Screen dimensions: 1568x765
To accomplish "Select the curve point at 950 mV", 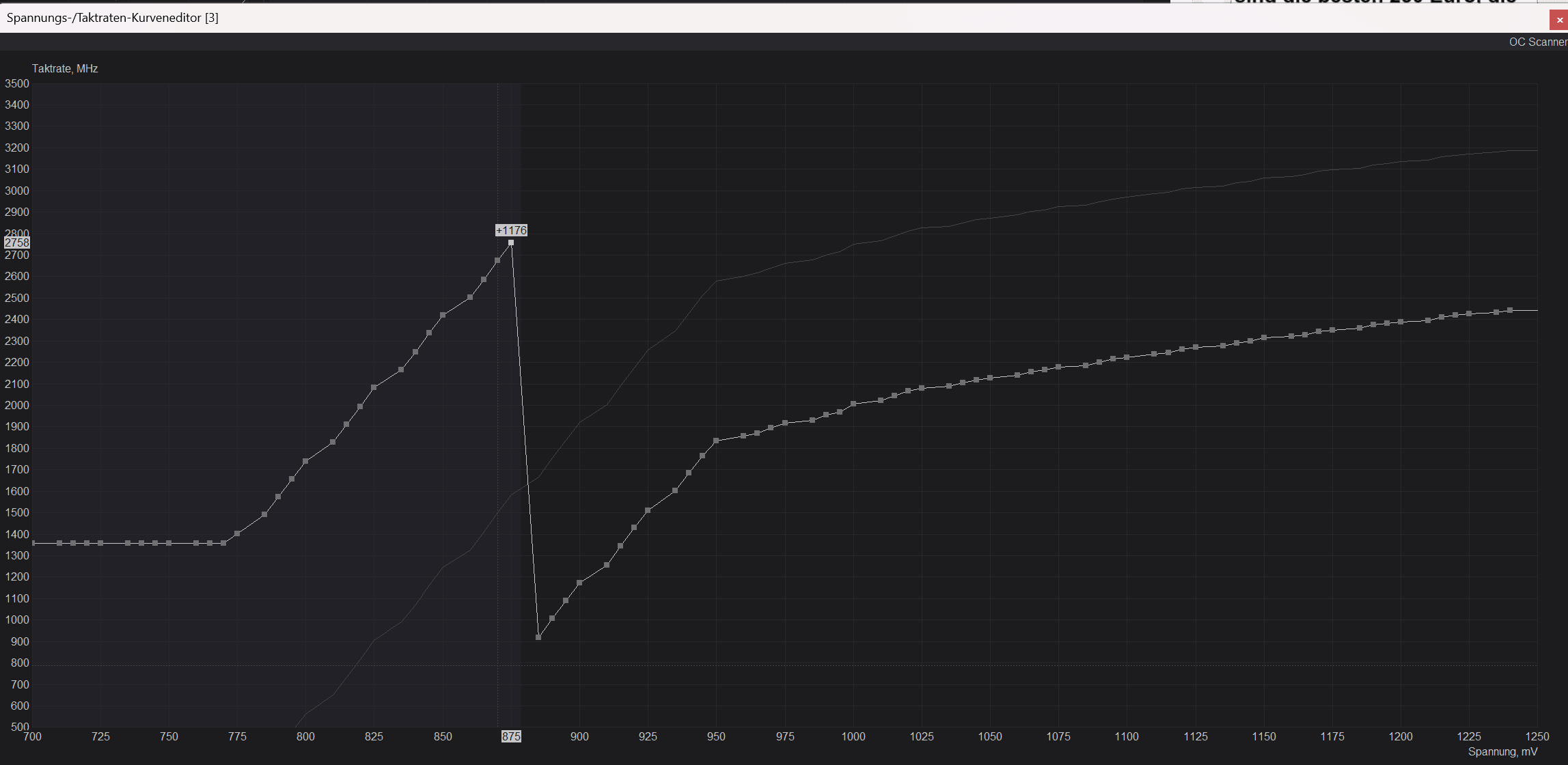I will click(716, 441).
